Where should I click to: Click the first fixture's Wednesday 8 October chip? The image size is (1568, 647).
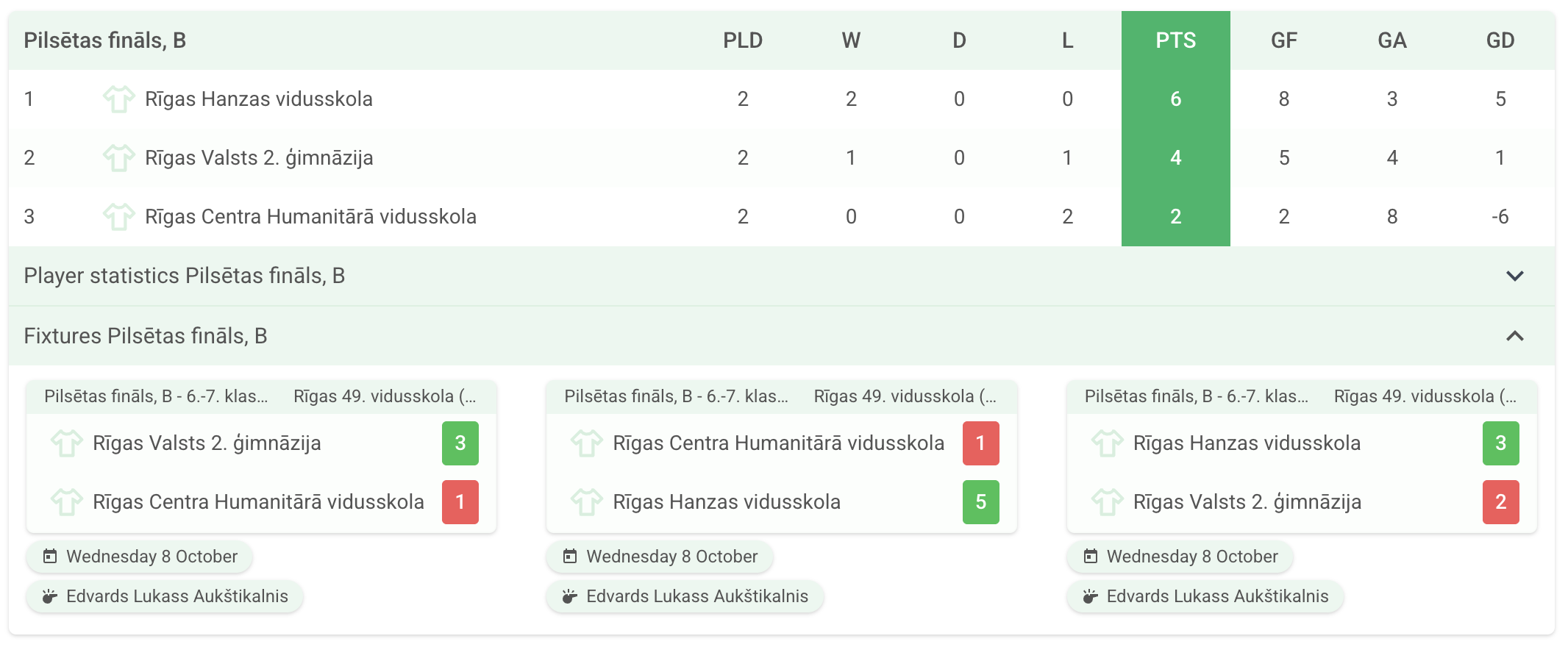pos(140,557)
